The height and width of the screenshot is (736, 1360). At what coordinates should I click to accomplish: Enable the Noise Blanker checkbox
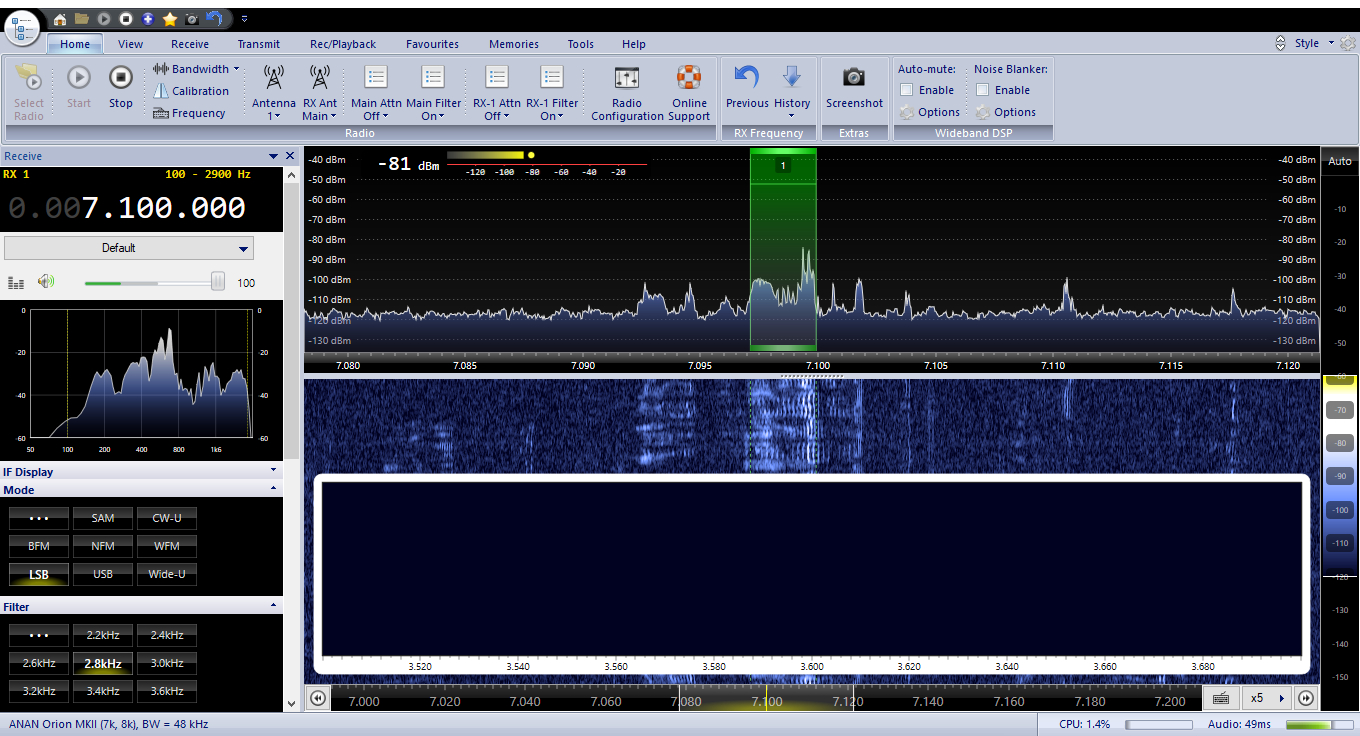point(982,90)
